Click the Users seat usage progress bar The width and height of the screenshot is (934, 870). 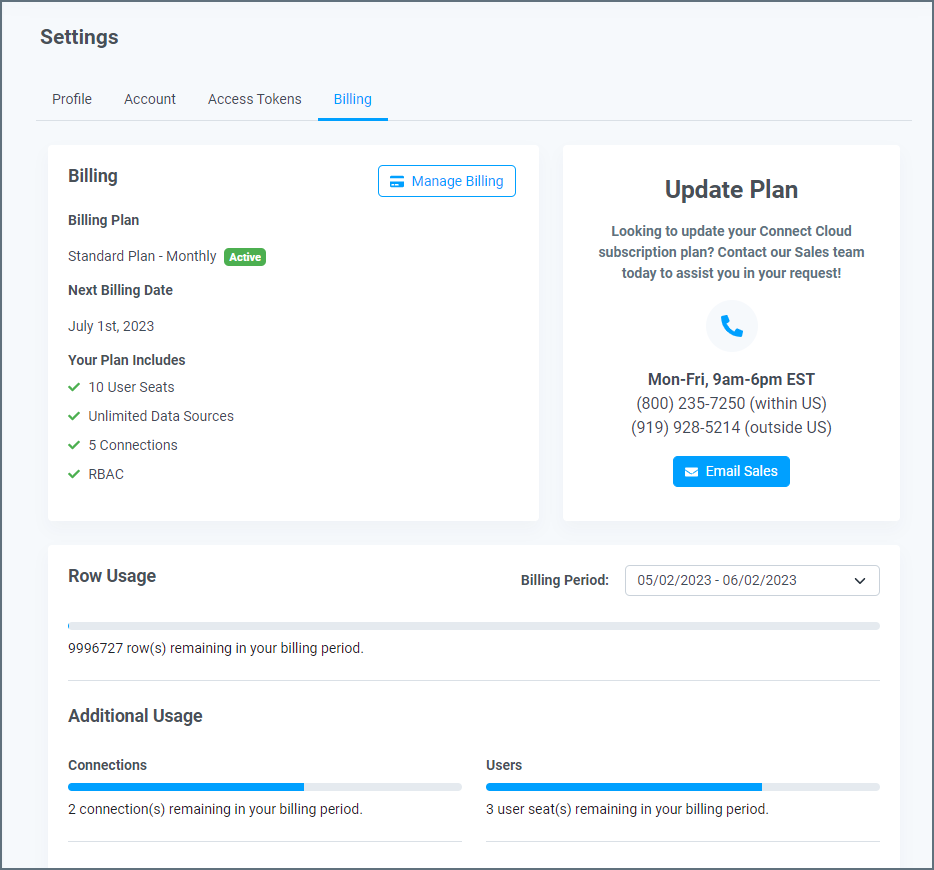coord(683,787)
